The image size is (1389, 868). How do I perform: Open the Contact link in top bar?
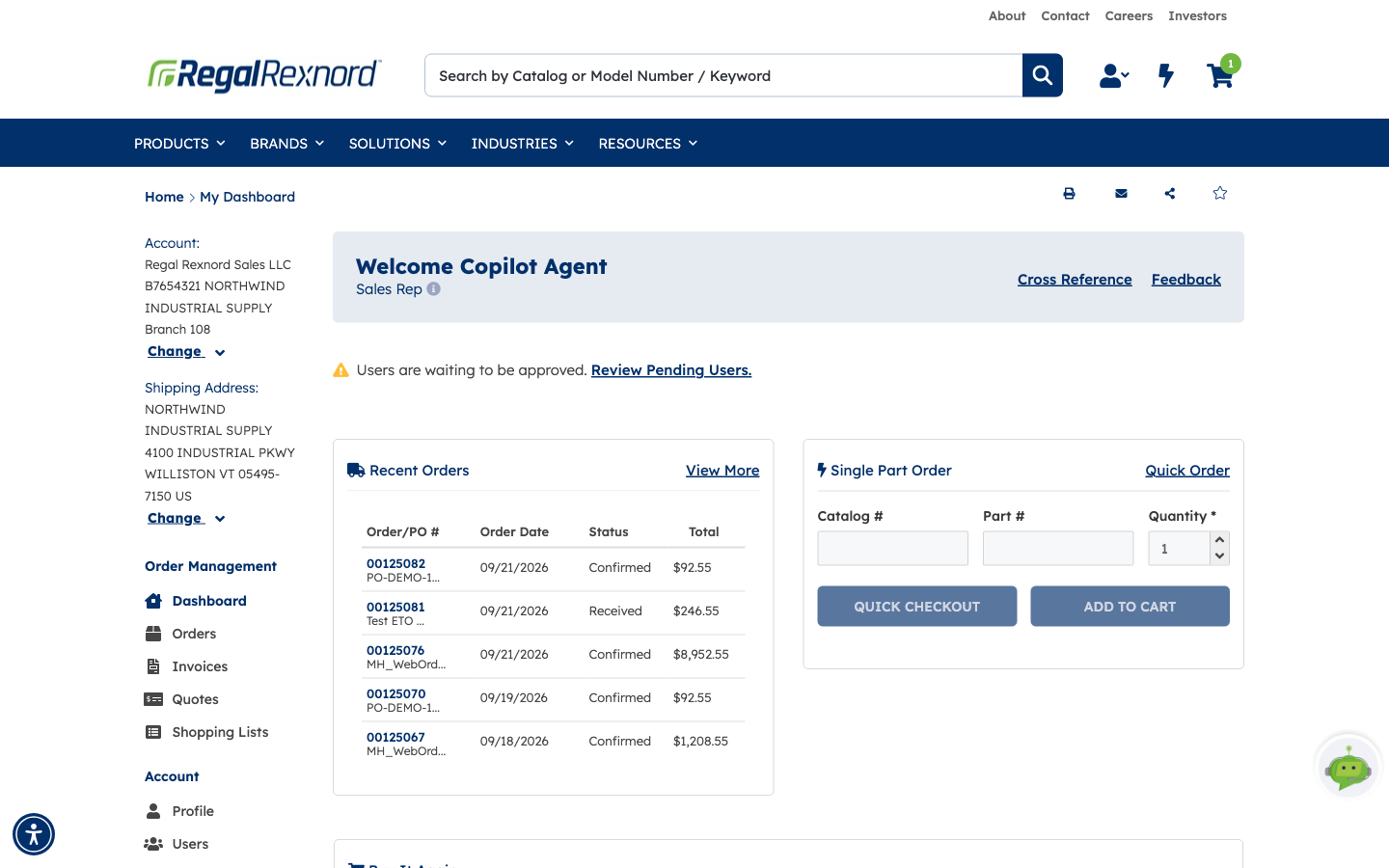tap(1065, 15)
